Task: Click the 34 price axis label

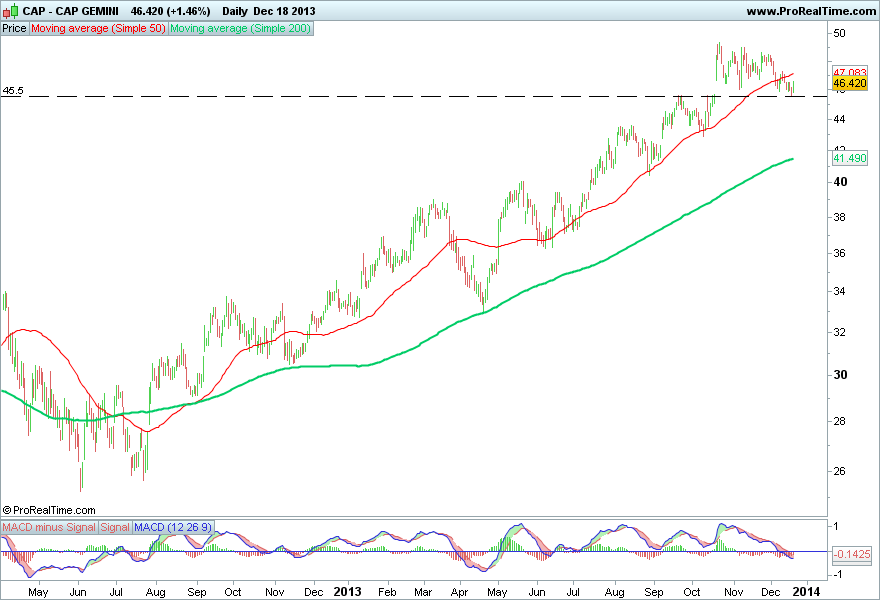Action: point(839,291)
